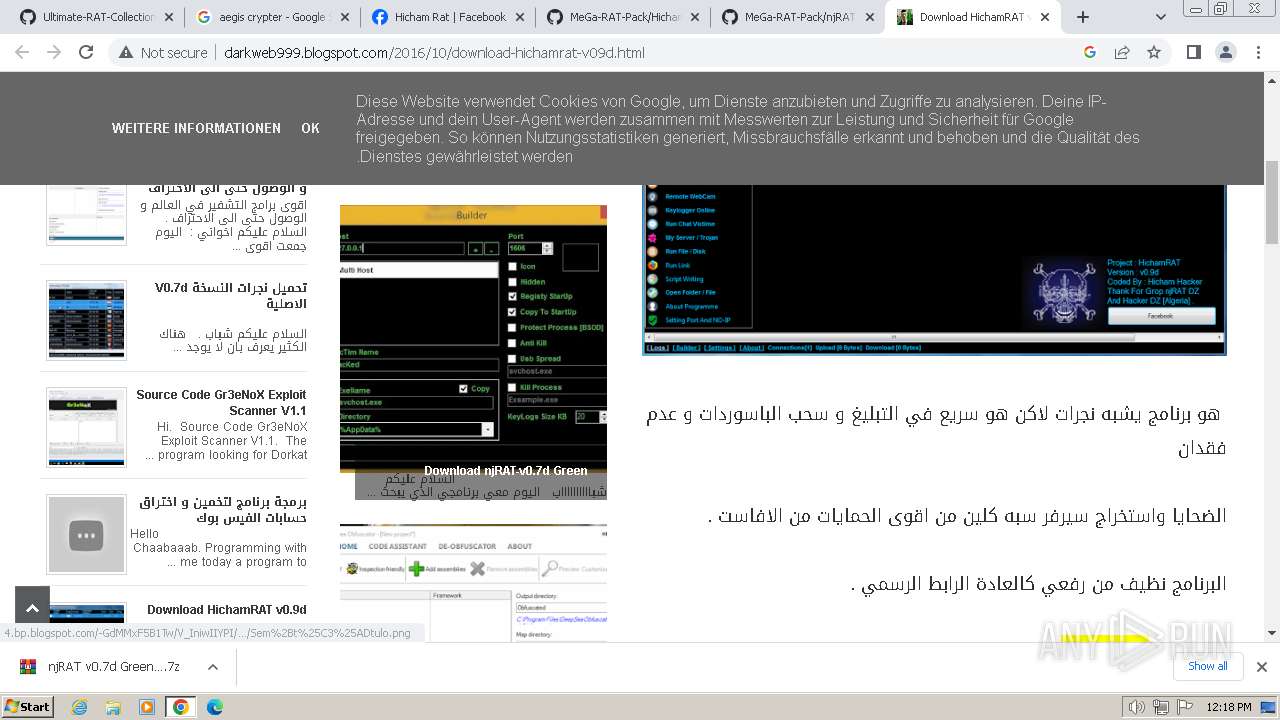1280x720 pixels.
Task: Click scroll-to-top arrow button
Action: click(32, 606)
